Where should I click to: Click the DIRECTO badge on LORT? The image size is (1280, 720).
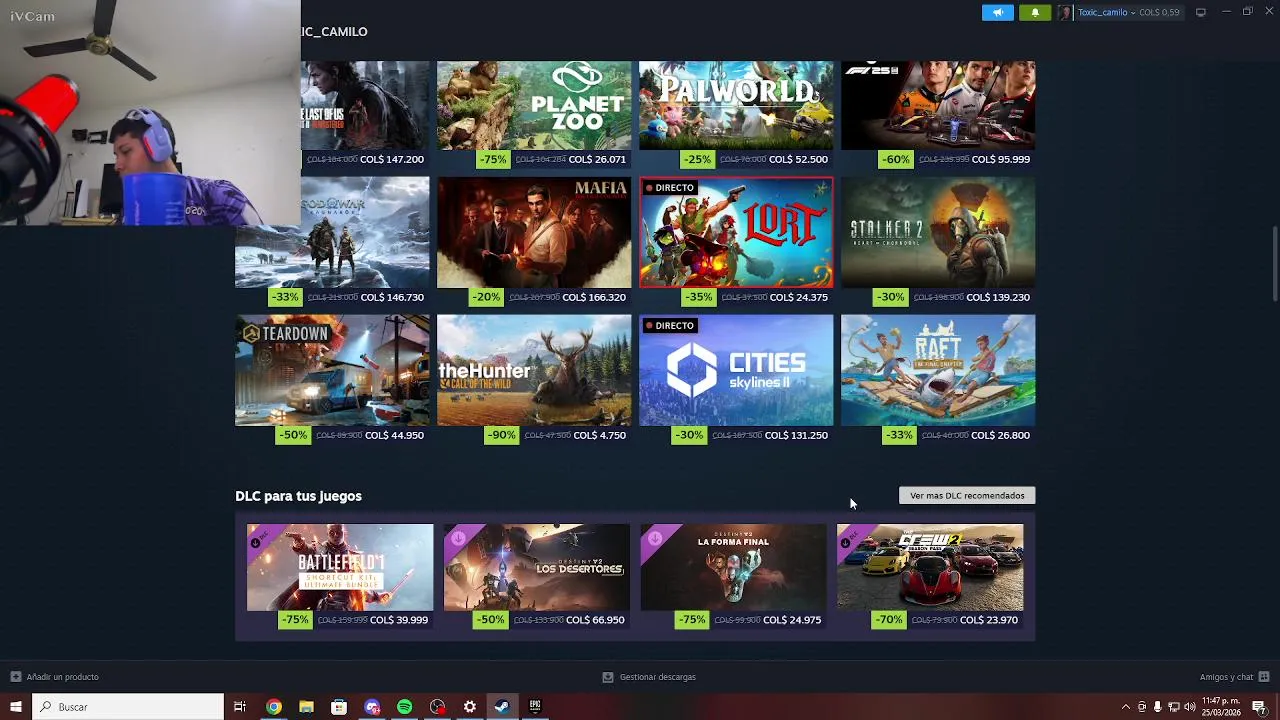pos(669,188)
